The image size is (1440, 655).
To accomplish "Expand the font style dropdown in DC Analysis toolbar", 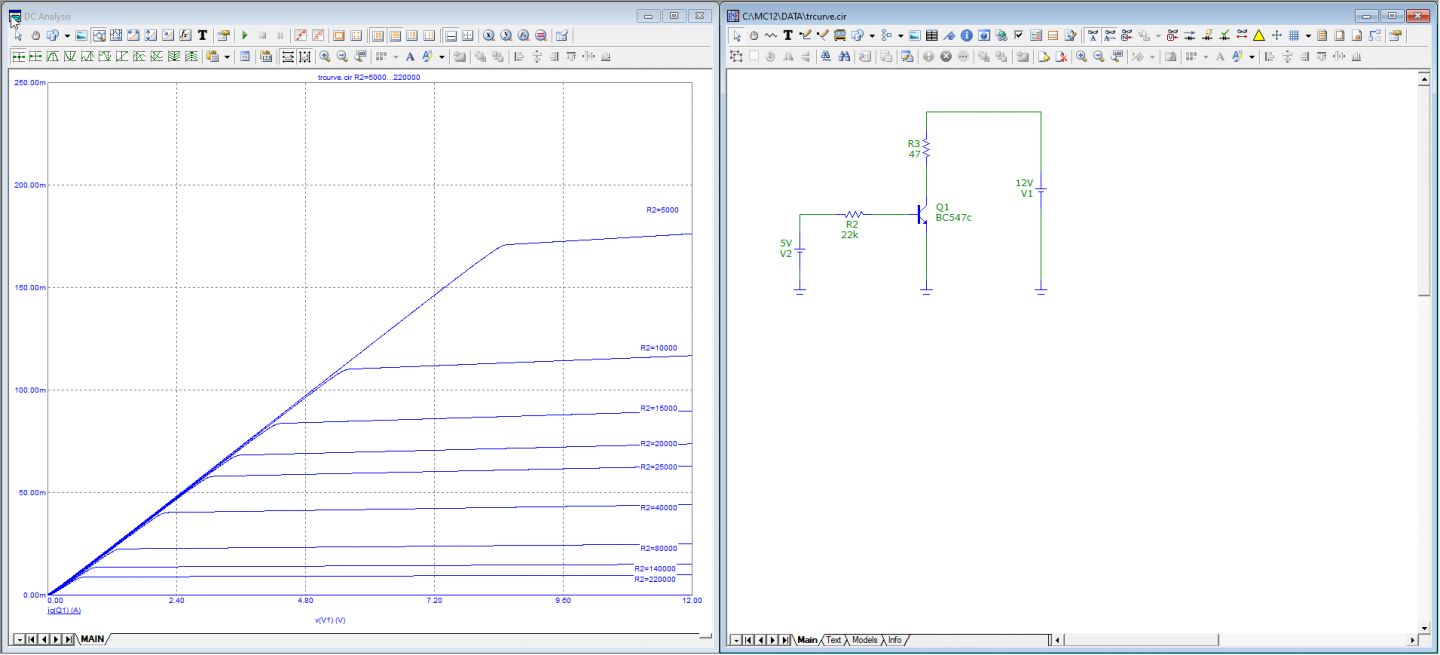I will click(441, 57).
